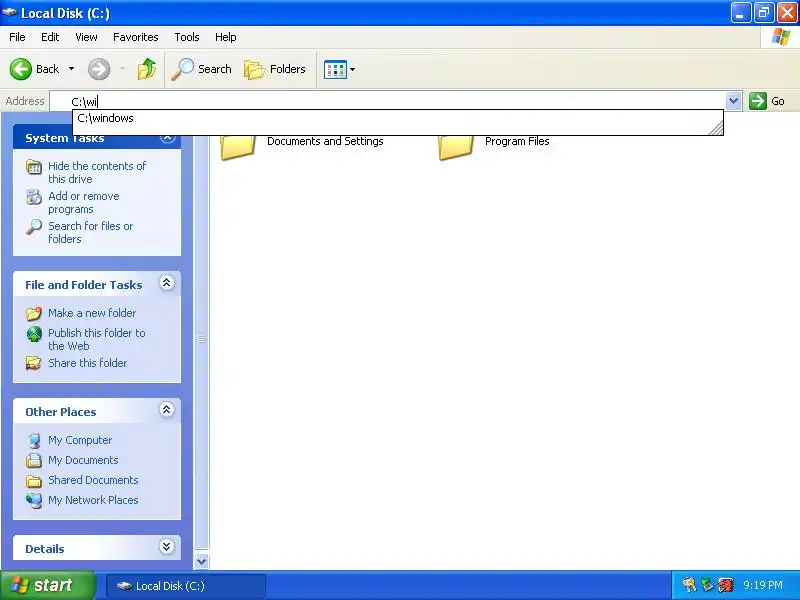
Task: Go to My Network Places link
Action: point(93,500)
